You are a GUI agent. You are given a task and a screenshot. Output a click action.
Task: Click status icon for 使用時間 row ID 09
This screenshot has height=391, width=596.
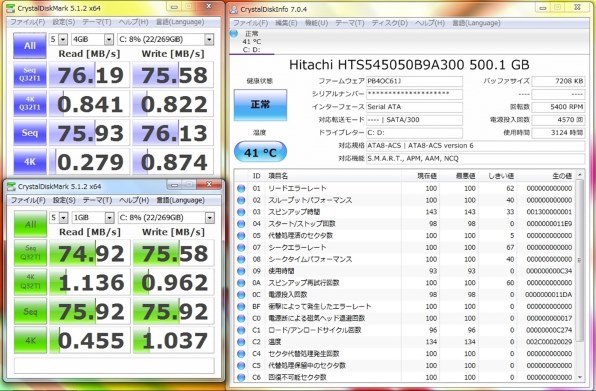tap(241, 271)
